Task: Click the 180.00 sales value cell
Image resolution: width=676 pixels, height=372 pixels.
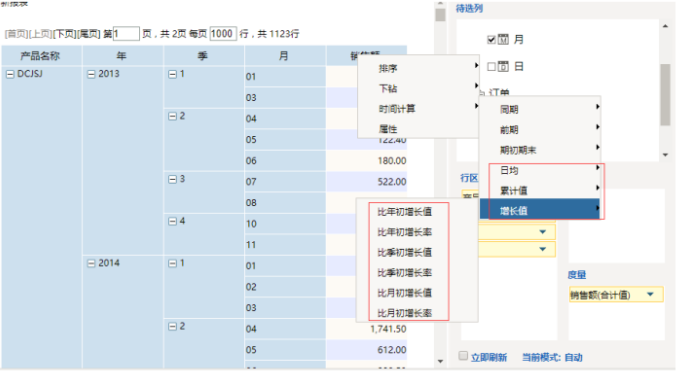Action: coord(366,161)
